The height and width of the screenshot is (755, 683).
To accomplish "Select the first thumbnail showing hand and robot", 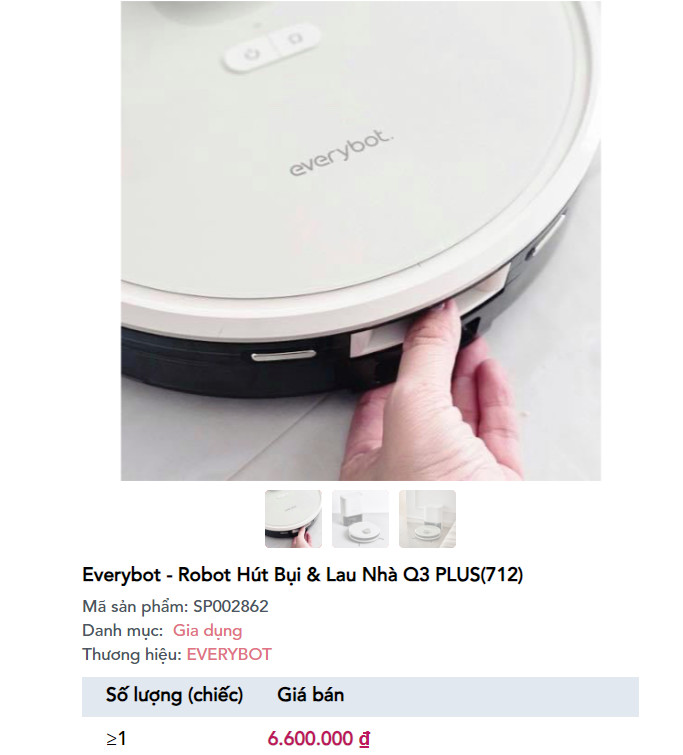I will coord(293,519).
